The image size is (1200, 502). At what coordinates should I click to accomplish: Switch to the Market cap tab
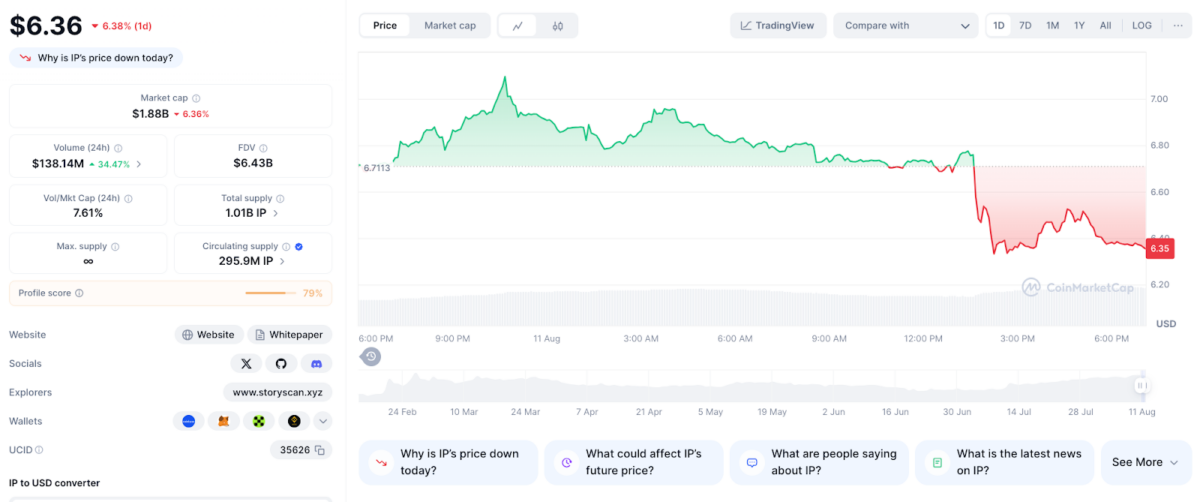(450, 26)
